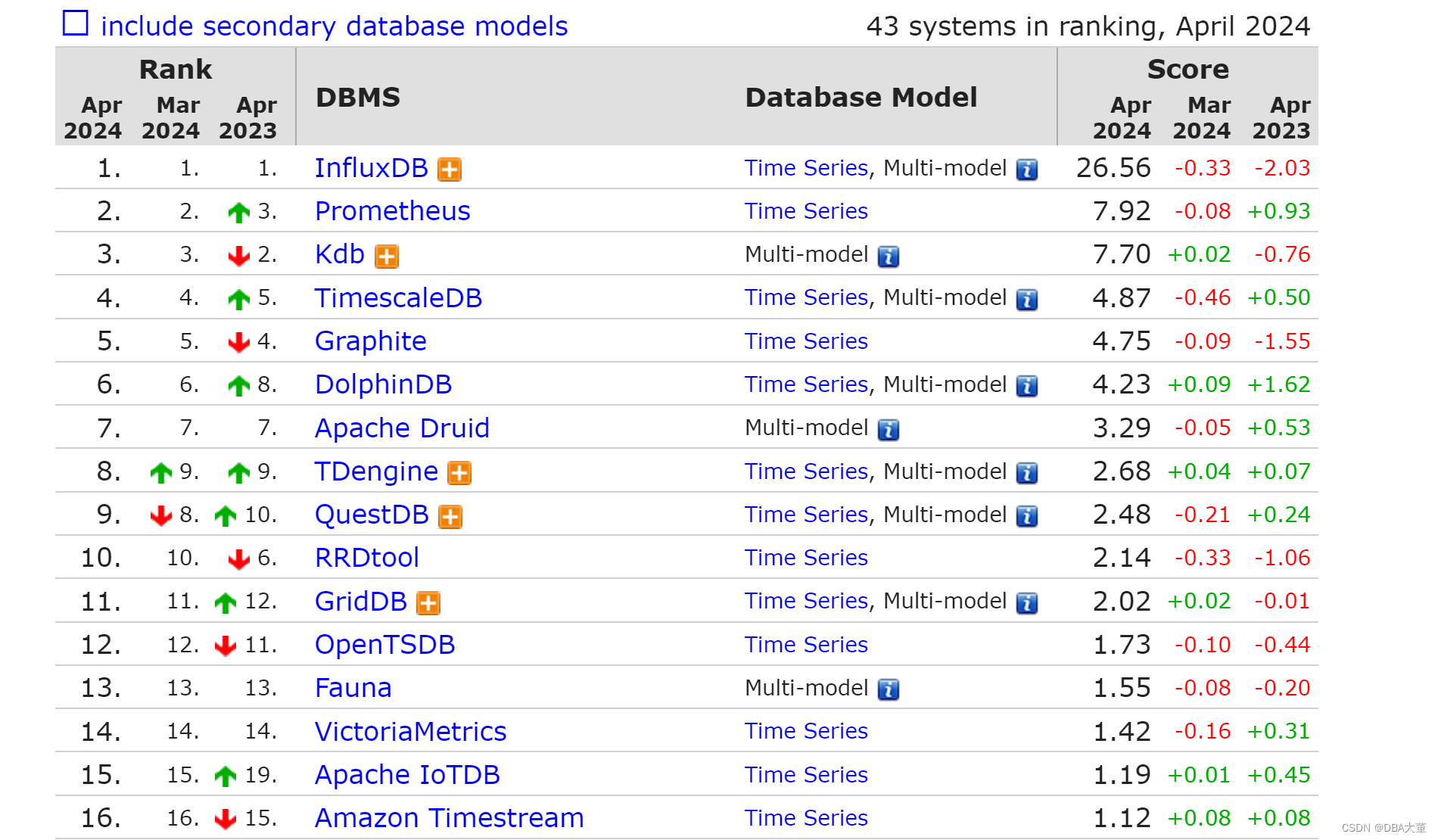Click Time Series link in InfluxDB row
Screen dimensions: 1438x840
[806, 168]
